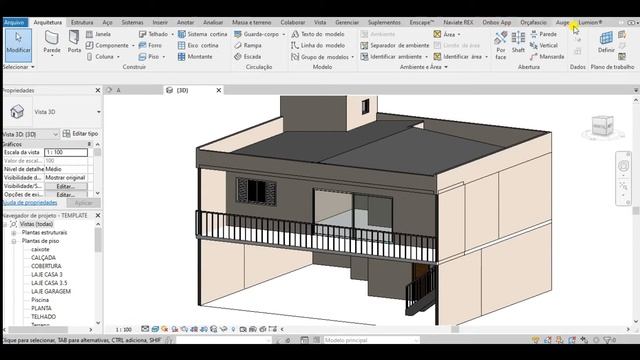Select the Área tool
640x360 pixels.
pos(444,34)
